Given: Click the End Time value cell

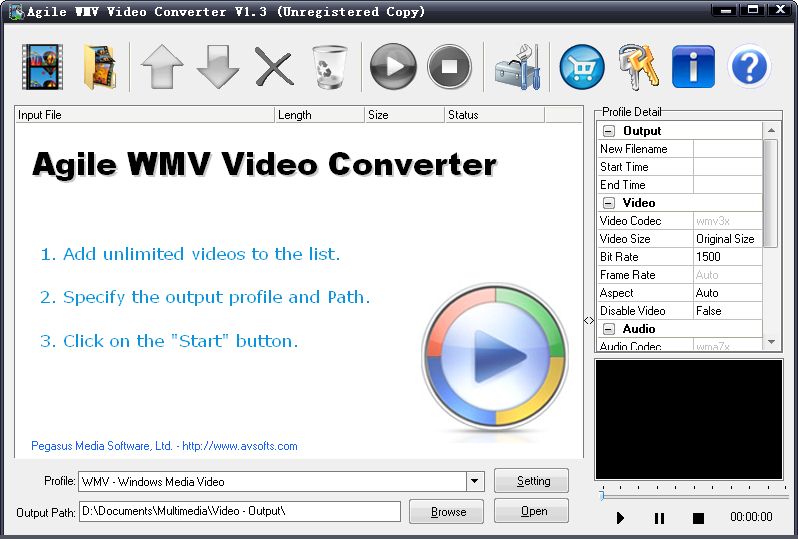Looking at the screenshot, I should pos(728,185).
